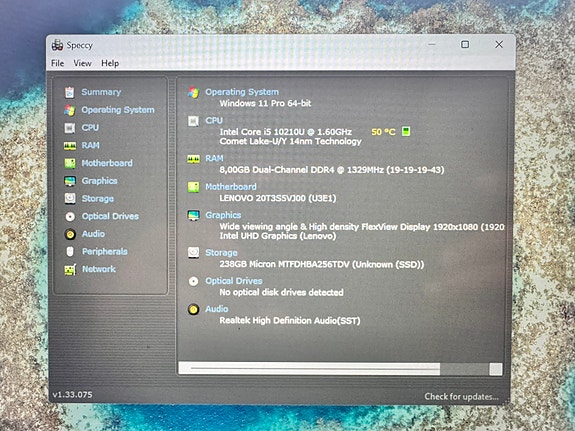The height and width of the screenshot is (431, 575).
Task: Click the Check for updates link
Action: (x=461, y=397)
